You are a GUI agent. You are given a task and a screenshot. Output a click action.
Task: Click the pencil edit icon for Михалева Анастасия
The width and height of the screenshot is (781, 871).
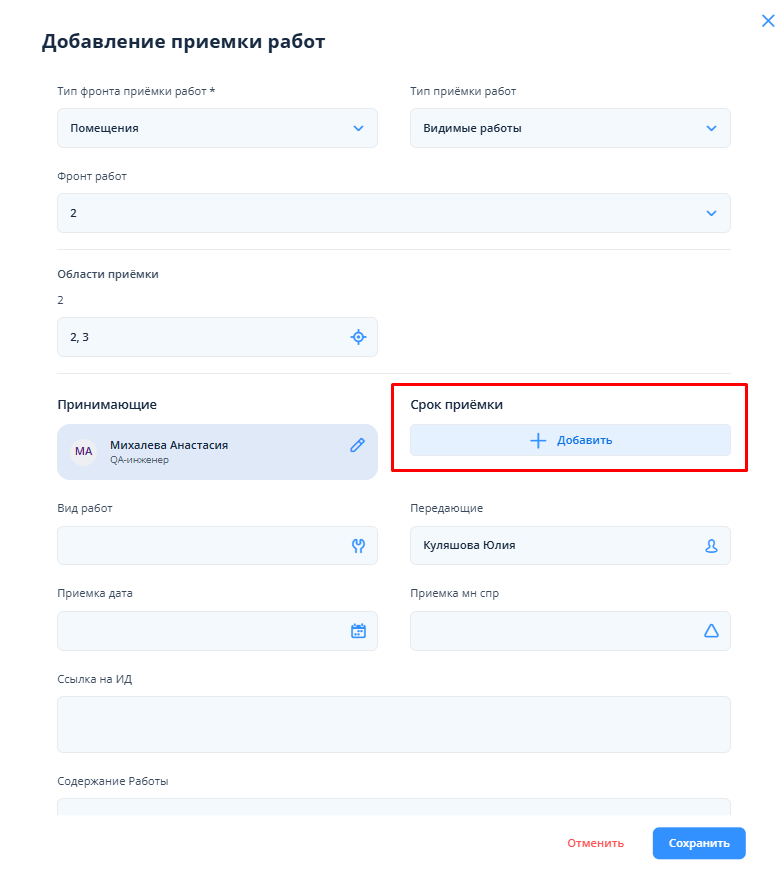(357, 446)
